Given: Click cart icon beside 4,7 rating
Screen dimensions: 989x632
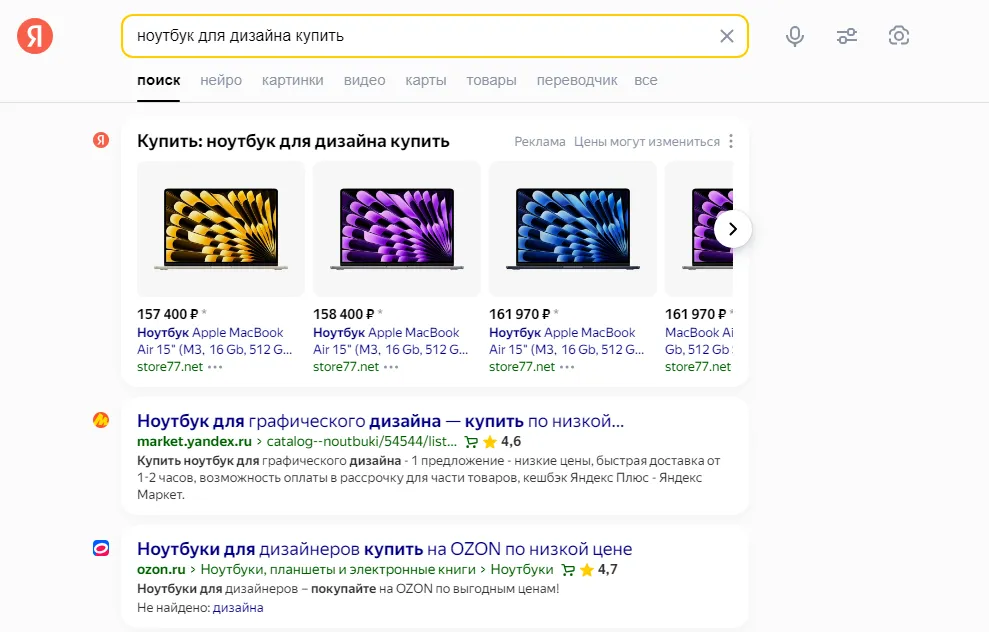Looking at the screenshot, I should pyautogui.click(x=568, y=570).
